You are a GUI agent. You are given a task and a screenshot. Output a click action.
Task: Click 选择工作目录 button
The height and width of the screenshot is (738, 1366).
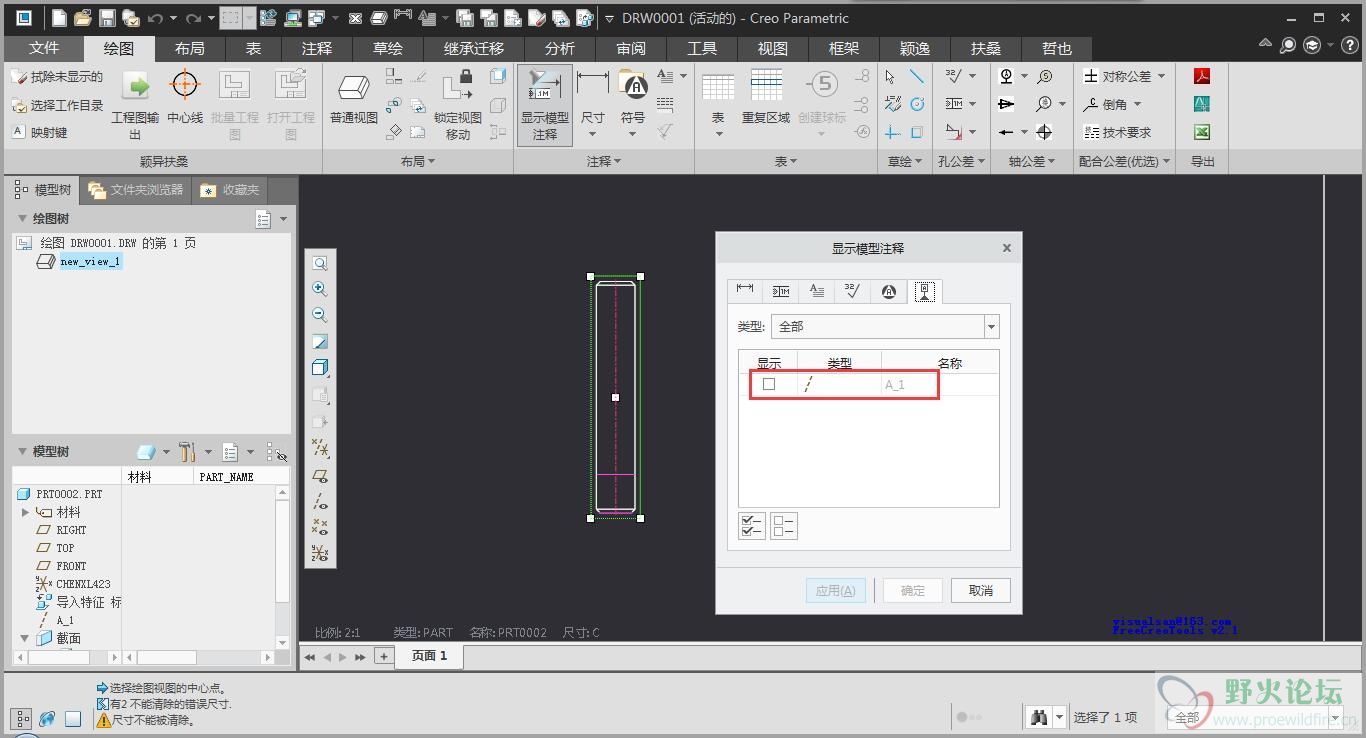58,105
